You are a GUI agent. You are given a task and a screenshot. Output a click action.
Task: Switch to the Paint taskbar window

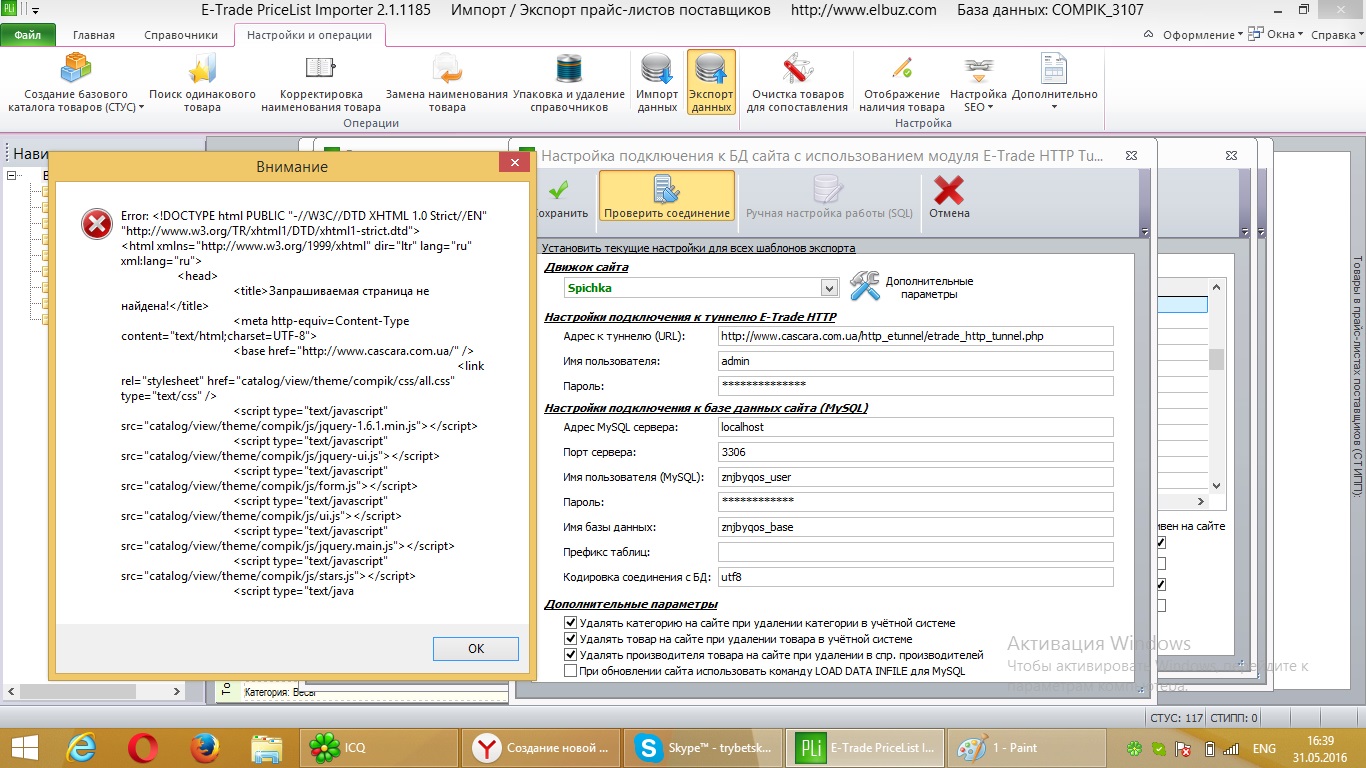point(1026,748)
